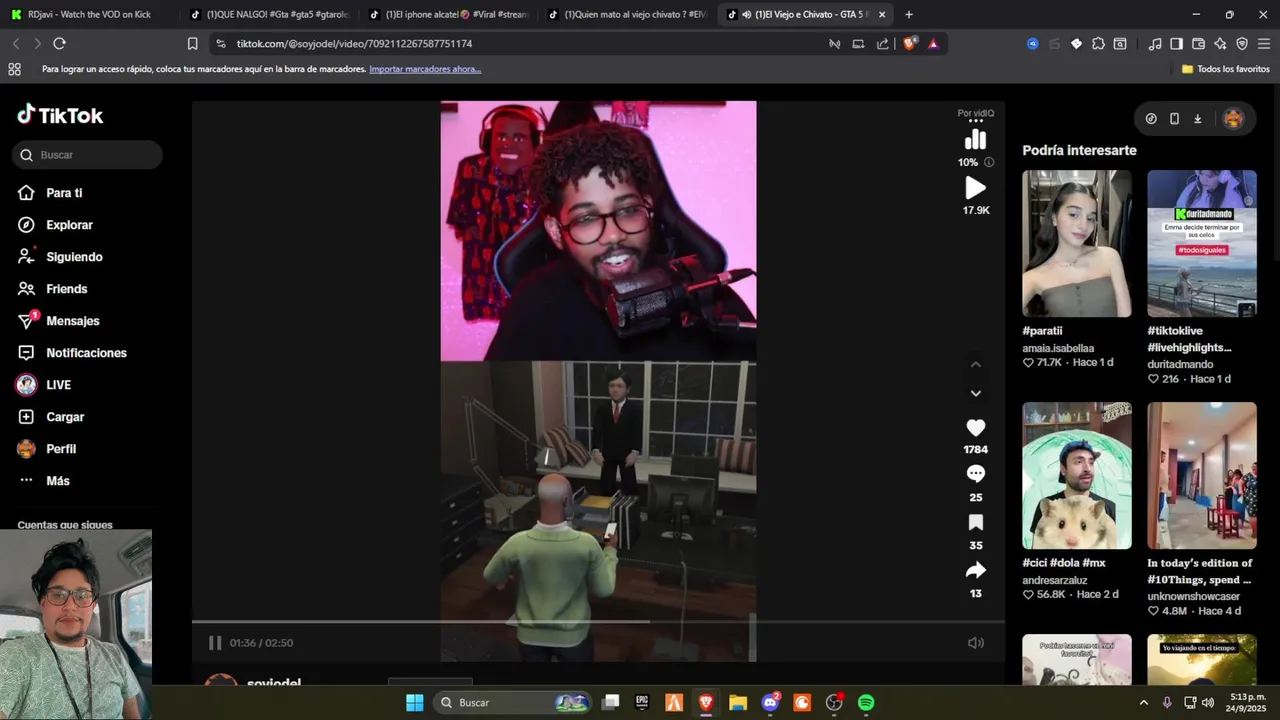Viewport: 1280px width, 720px height.
Task: Open the extensions puzzle icon
Action: click(x=1098, y=43)
